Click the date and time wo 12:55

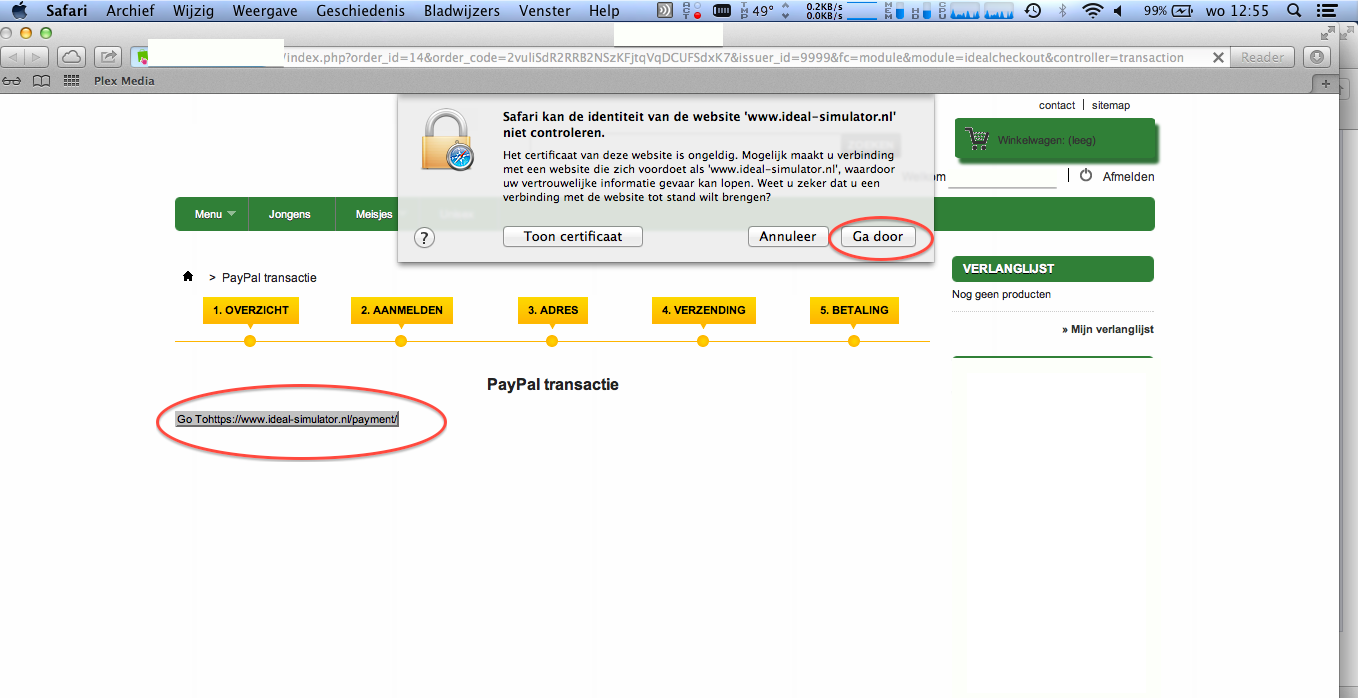click(1238, 11)
